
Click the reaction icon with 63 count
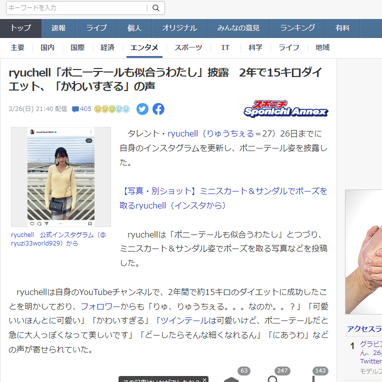(x=232, y=378)
